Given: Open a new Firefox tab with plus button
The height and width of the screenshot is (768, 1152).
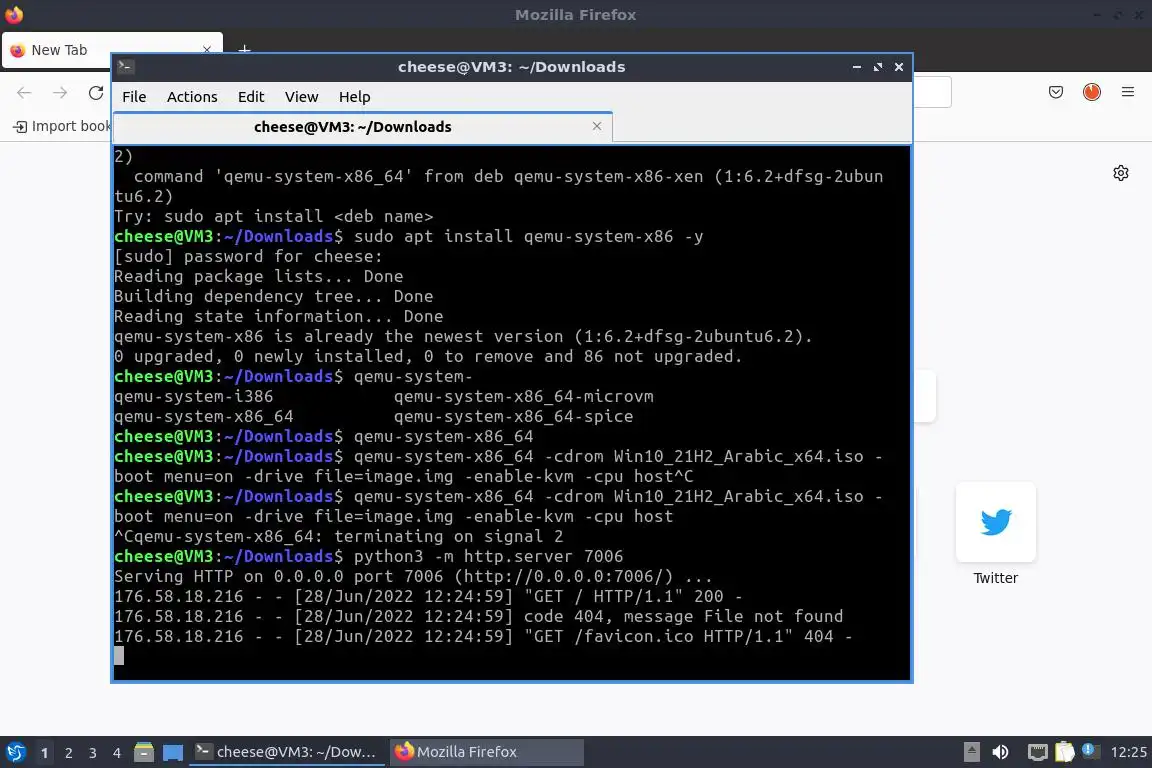Looking at the screenshot, I should click(245, 50).
